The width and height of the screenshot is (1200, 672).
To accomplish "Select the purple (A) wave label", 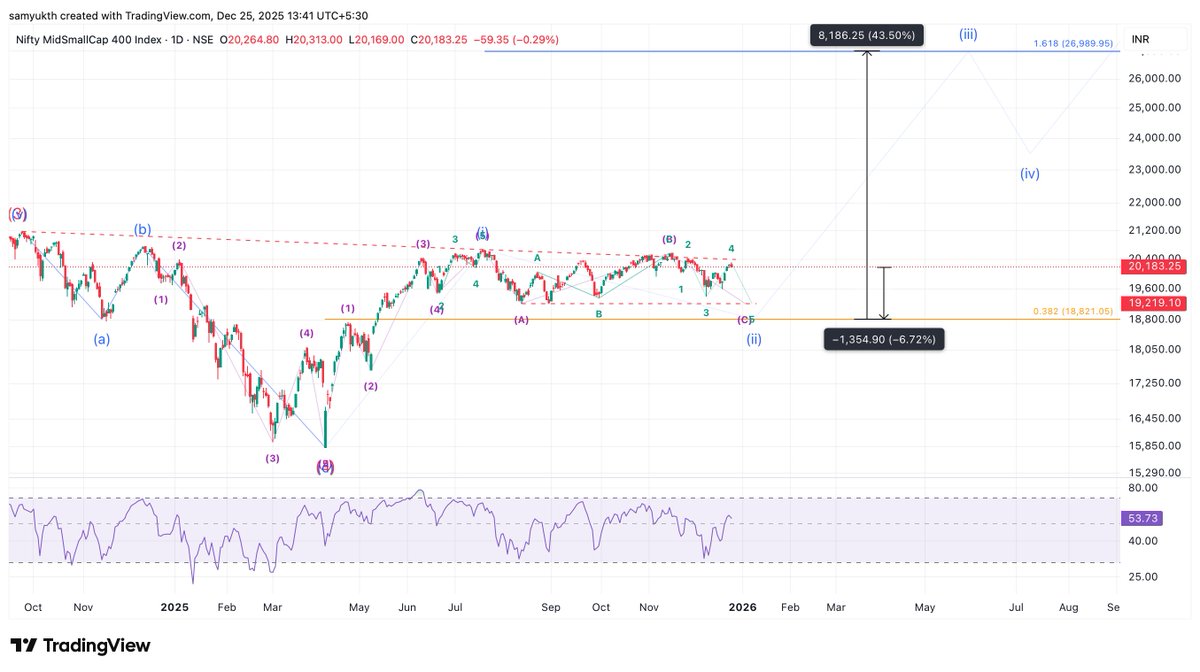I will [521, 320].
